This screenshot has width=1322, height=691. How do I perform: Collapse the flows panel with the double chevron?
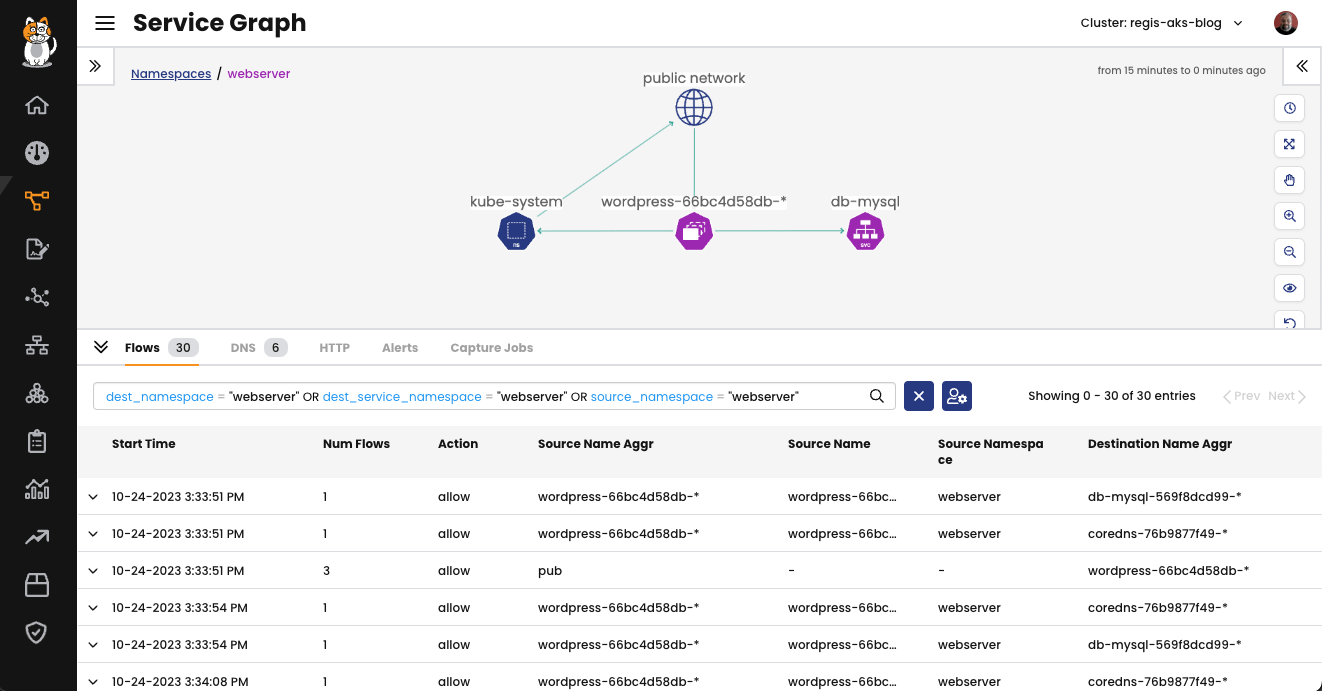[x=100, y=346]
